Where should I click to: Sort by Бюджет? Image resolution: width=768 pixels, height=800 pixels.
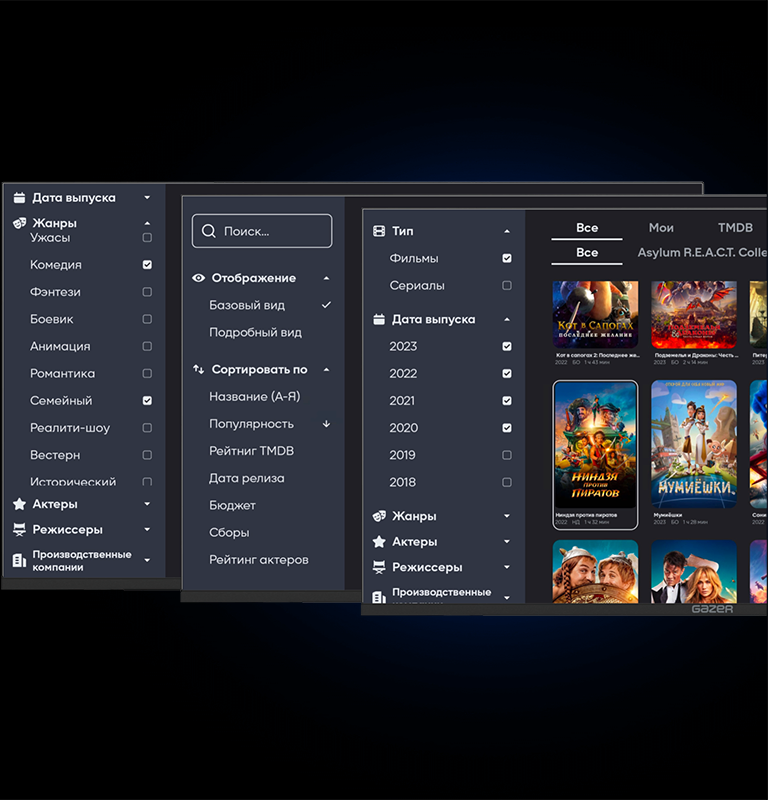(x=232, y=505)
